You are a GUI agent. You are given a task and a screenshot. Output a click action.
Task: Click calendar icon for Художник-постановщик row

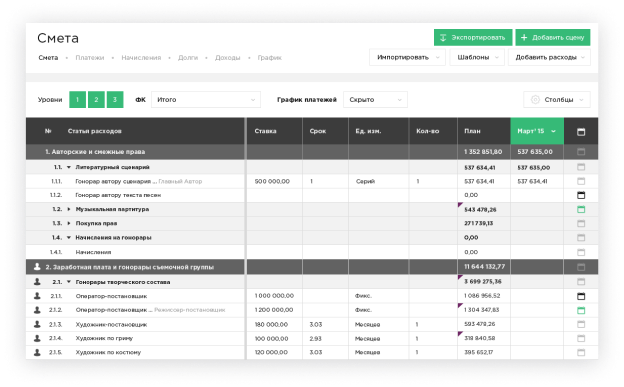(x=581, y=324)
